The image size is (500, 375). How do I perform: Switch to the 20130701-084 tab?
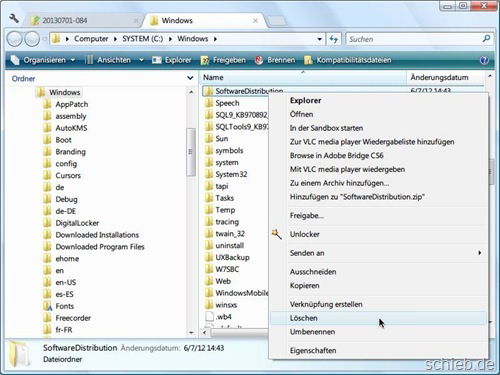[x=83, y=21]
